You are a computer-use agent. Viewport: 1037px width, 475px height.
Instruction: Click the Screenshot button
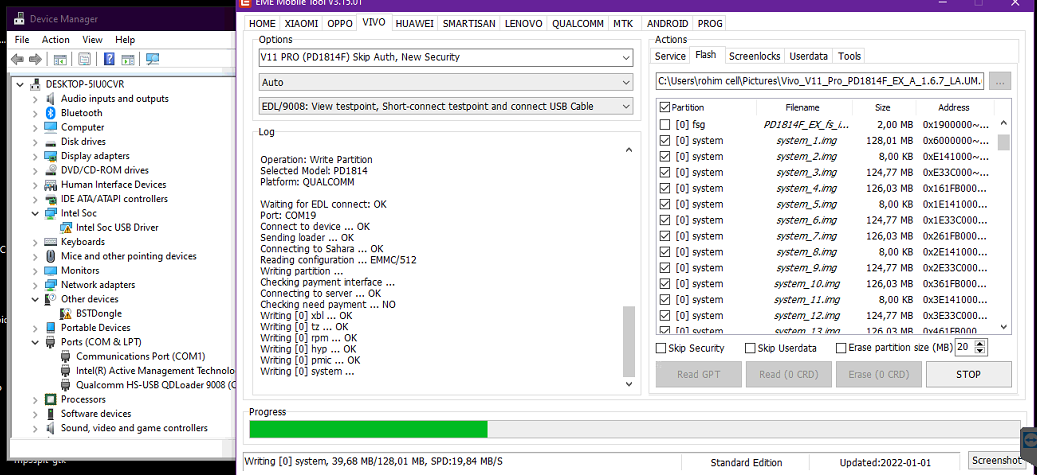[x=997, y=460]
